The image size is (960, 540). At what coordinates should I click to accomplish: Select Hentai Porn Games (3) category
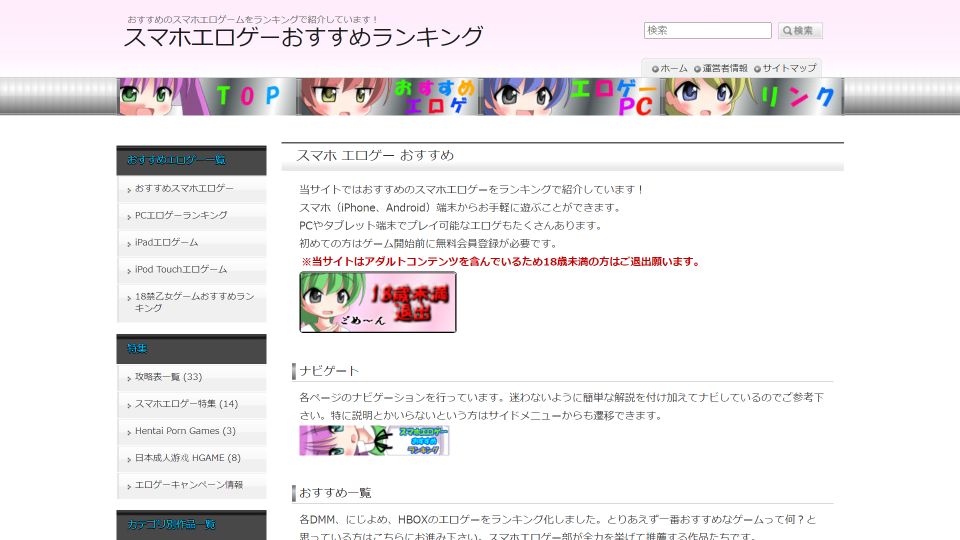point(185,431)
